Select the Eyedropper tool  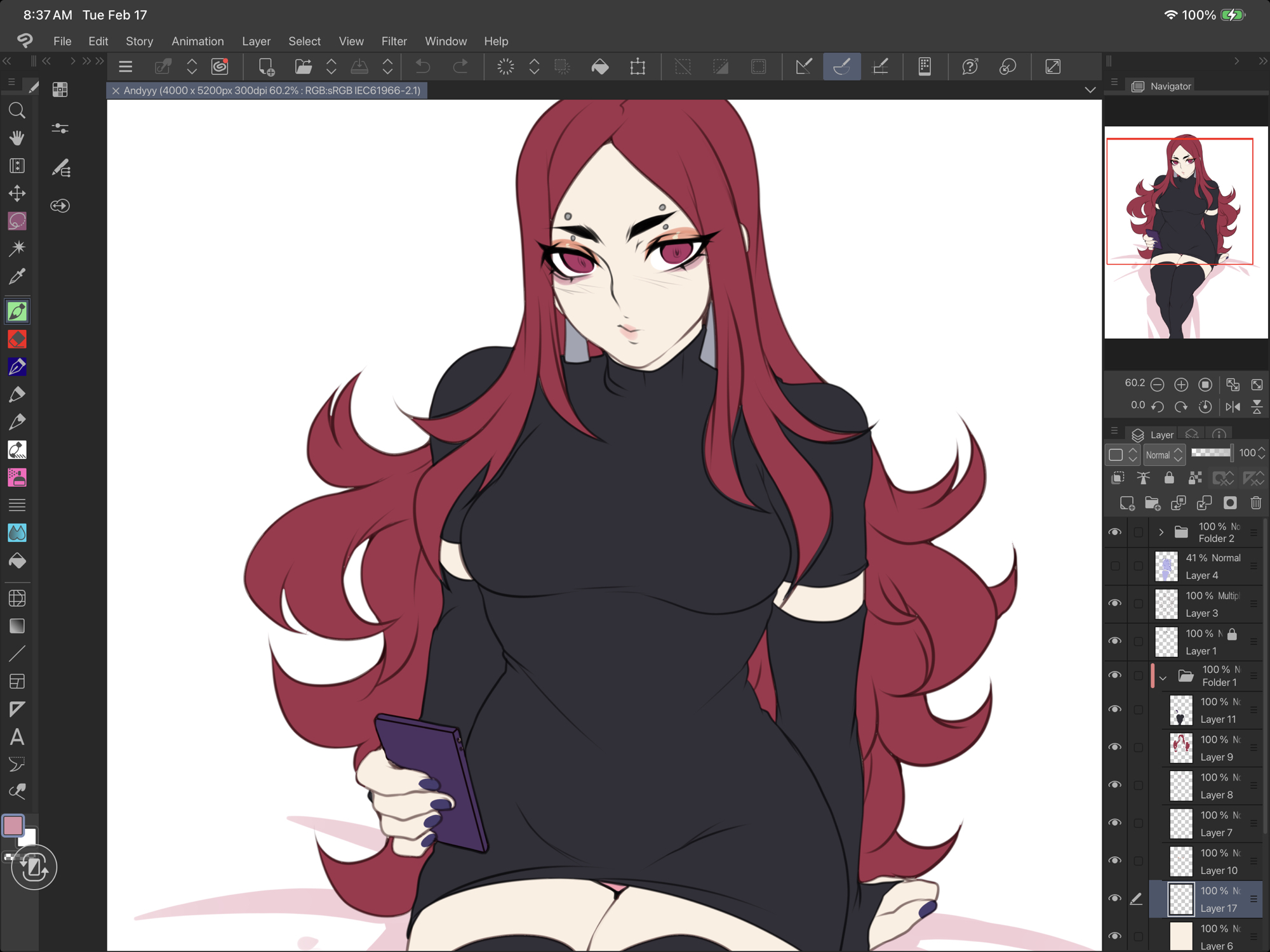tap(17, 277)
